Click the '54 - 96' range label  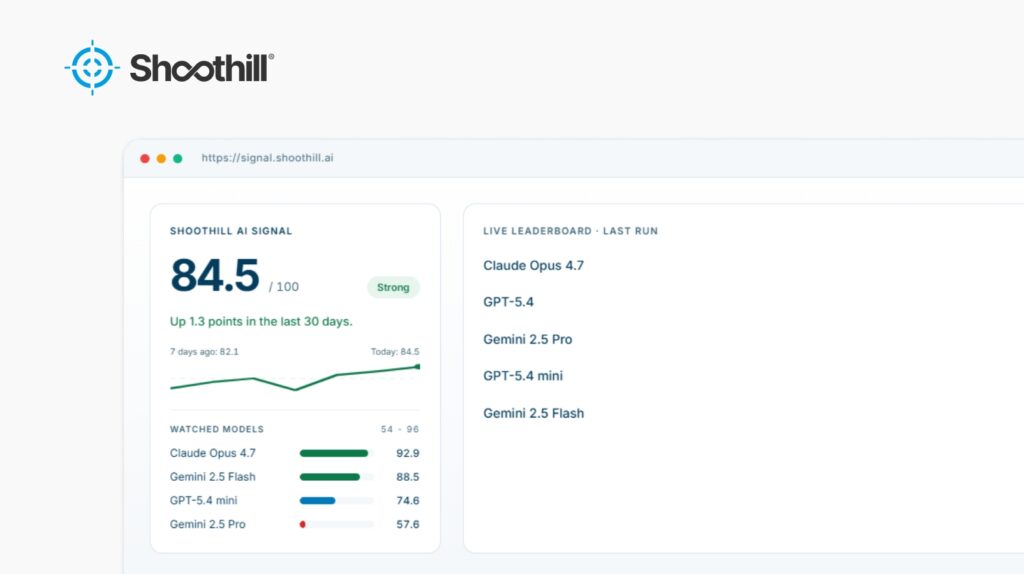tap(400, 429)
